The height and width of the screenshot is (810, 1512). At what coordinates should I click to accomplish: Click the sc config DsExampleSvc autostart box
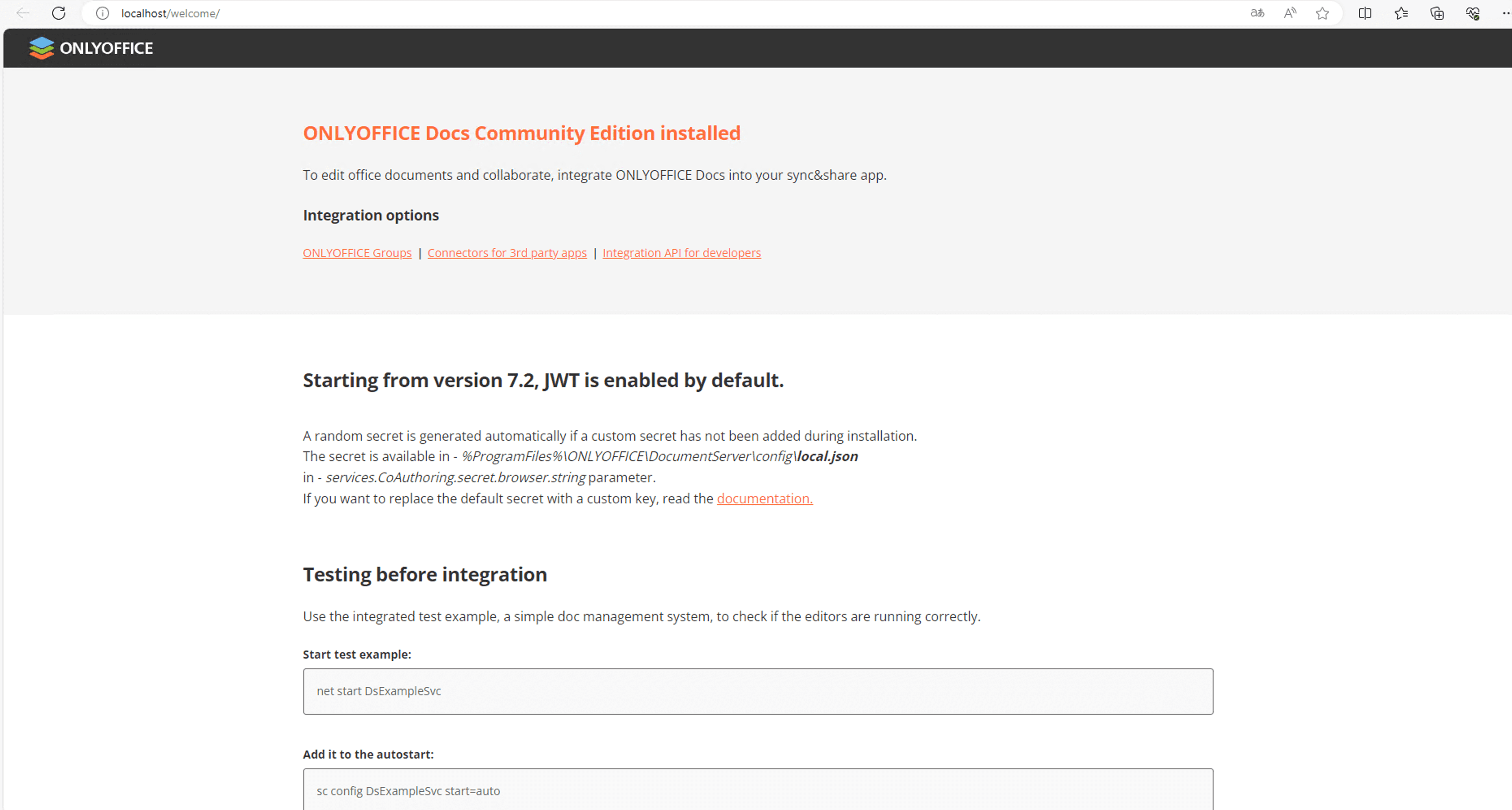(757, 790)
